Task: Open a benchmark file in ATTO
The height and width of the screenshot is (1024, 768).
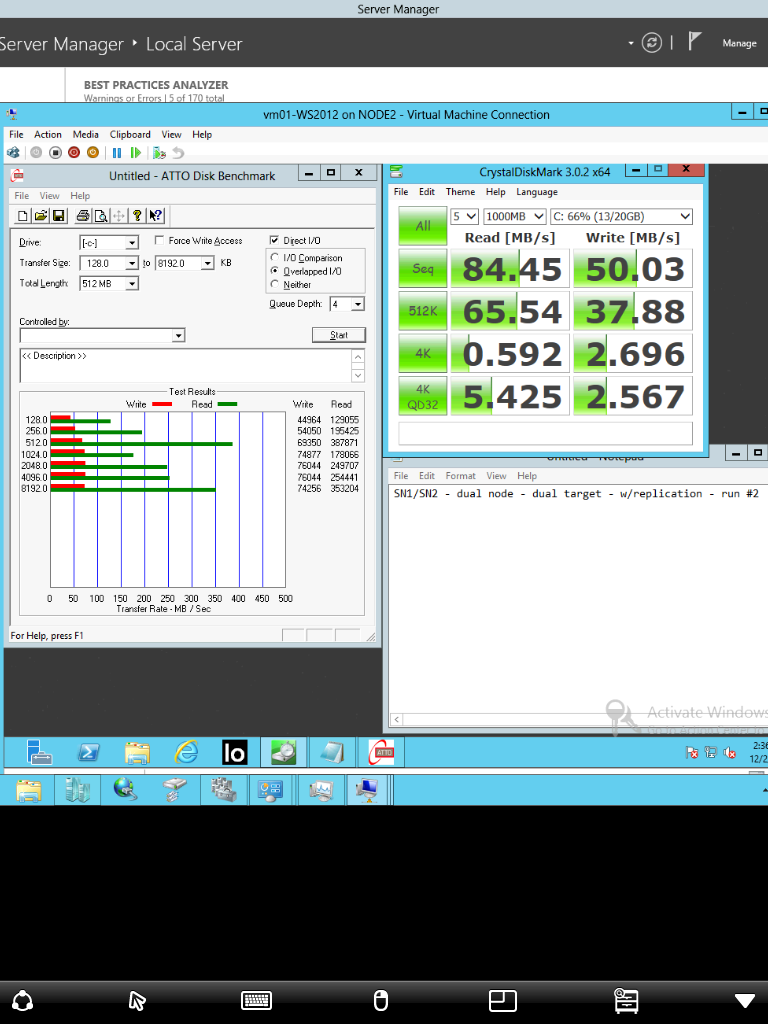Action: (40, 216)
